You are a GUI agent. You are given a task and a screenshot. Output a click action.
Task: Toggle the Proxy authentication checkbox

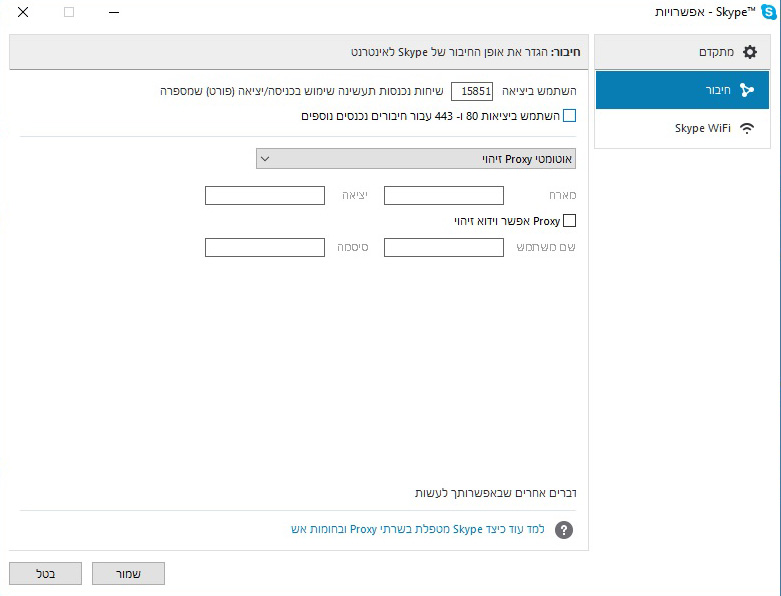[569, 221]
